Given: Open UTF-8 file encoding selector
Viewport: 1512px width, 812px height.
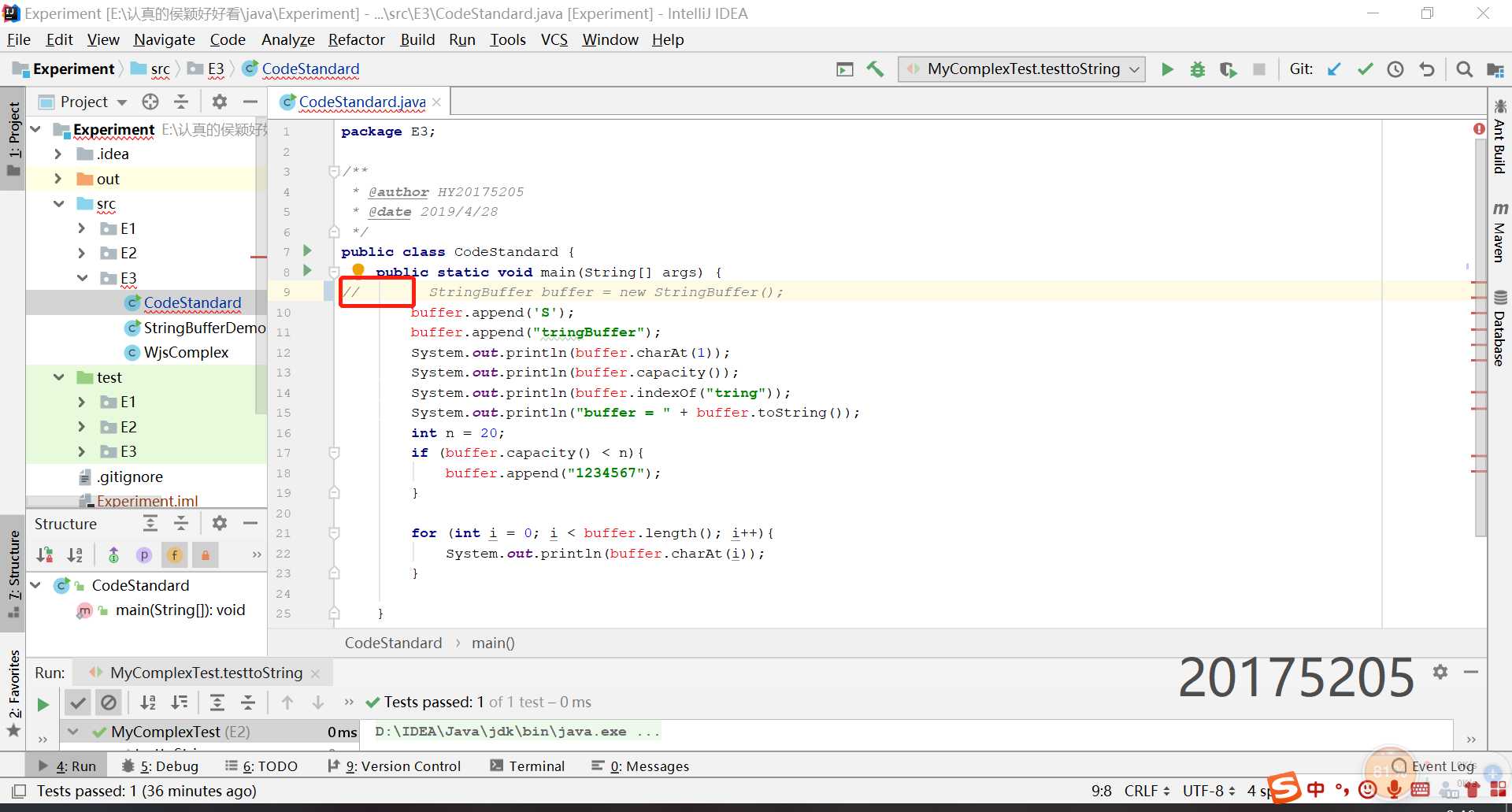Looking at the screenshot, I should coord(1210,791).
